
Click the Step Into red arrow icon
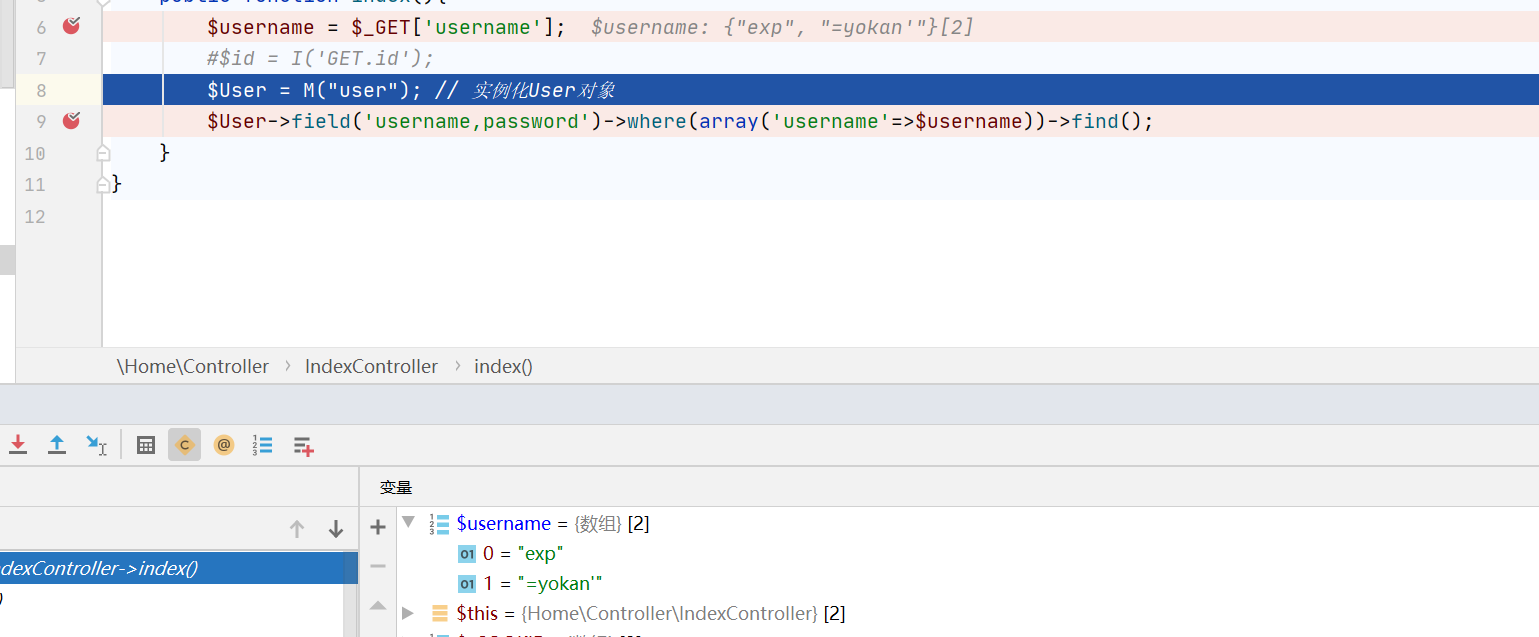(x=18, y=445)
